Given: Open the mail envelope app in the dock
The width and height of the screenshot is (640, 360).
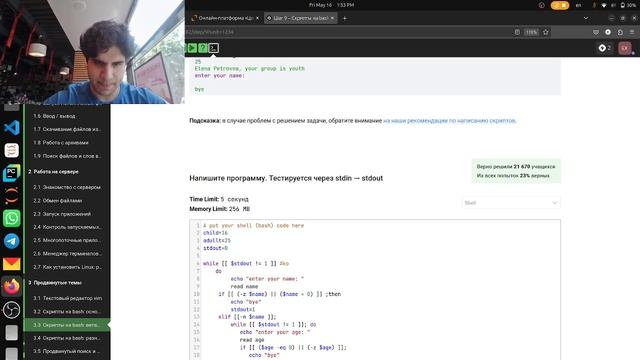Looking at the screenshot, I should click(x=11, y=264).
